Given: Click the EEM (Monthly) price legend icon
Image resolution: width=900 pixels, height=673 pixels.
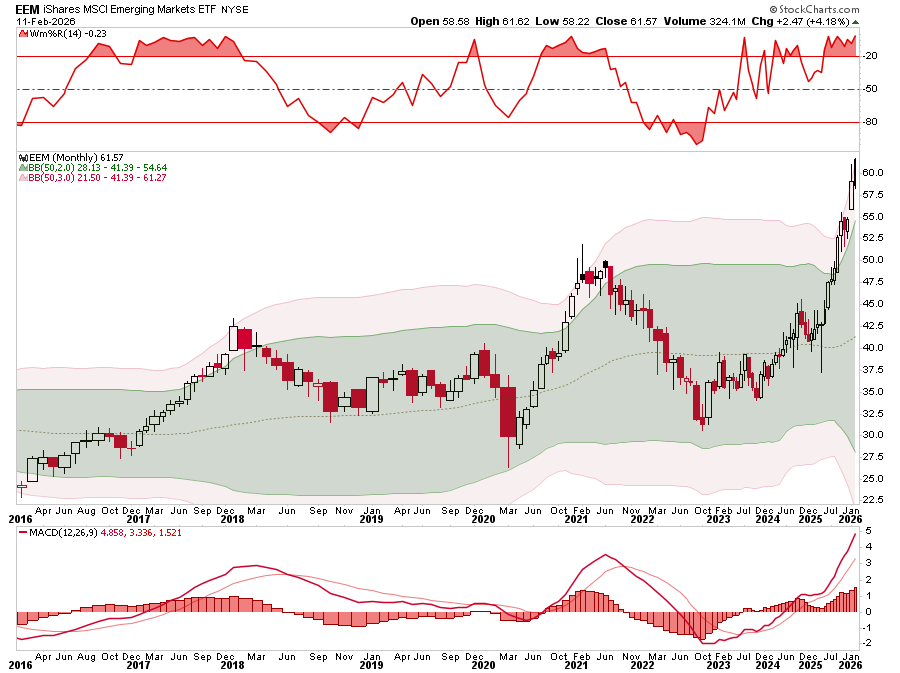Looking at the screenshot, I should click(23, 157).
